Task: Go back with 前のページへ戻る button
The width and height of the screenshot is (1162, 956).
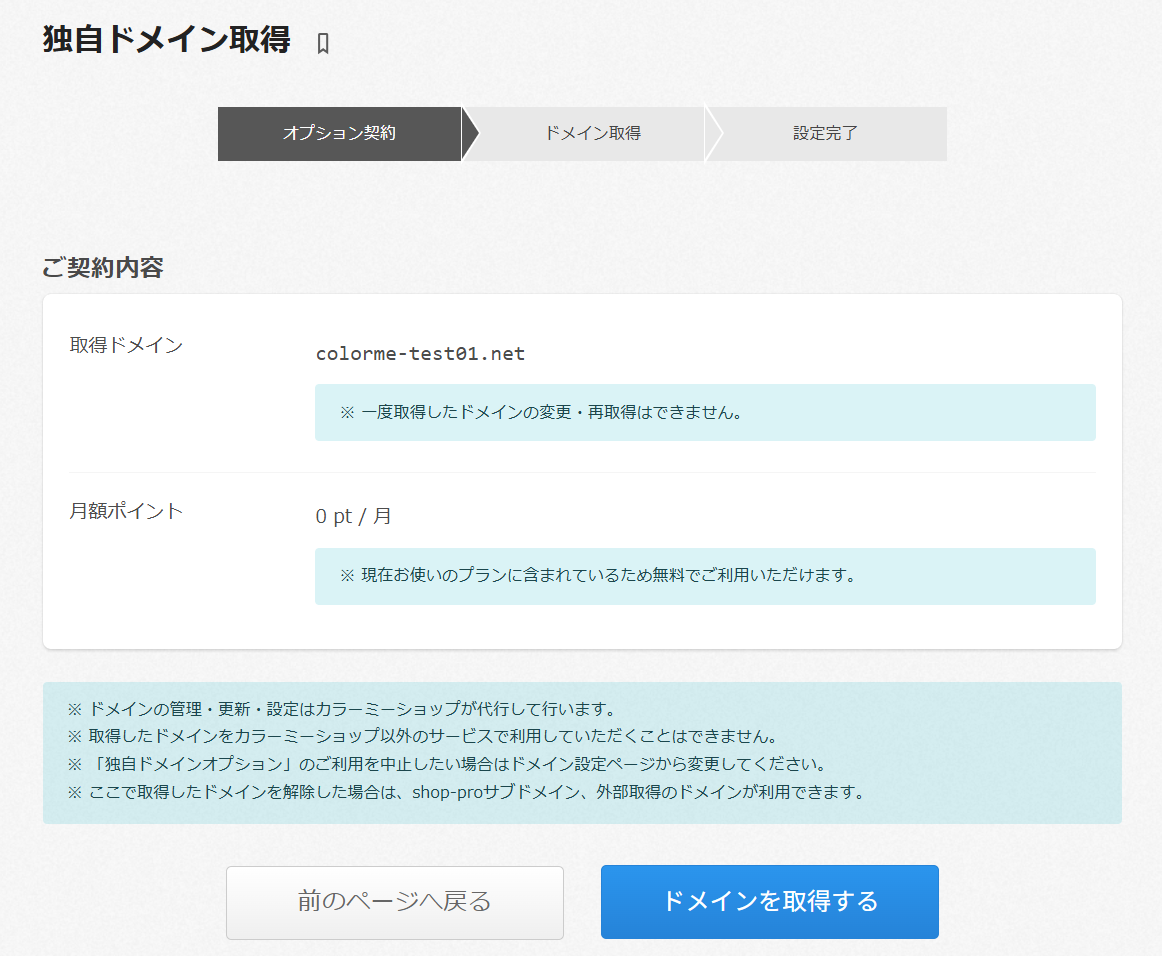Action: (x=394, y=902)
